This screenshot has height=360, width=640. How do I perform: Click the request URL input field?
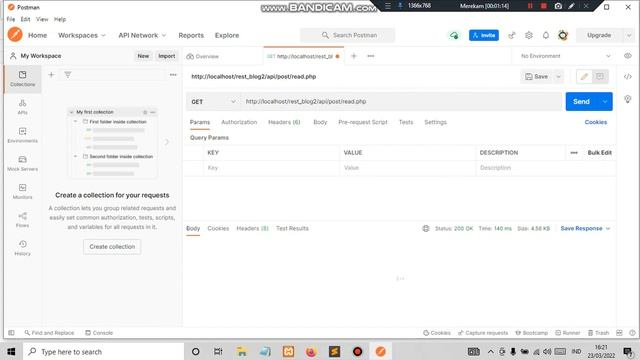[402, 102]
